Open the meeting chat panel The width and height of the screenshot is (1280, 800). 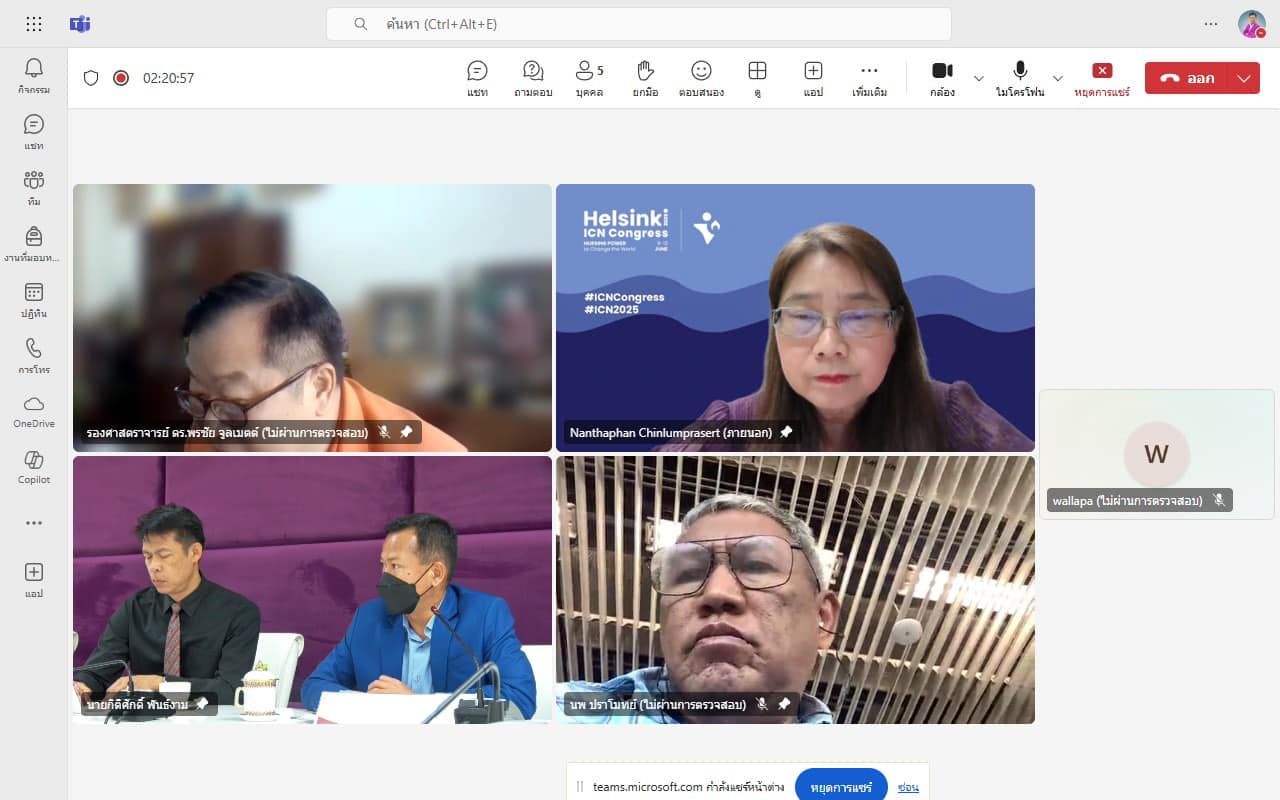[x=477, y=78]
